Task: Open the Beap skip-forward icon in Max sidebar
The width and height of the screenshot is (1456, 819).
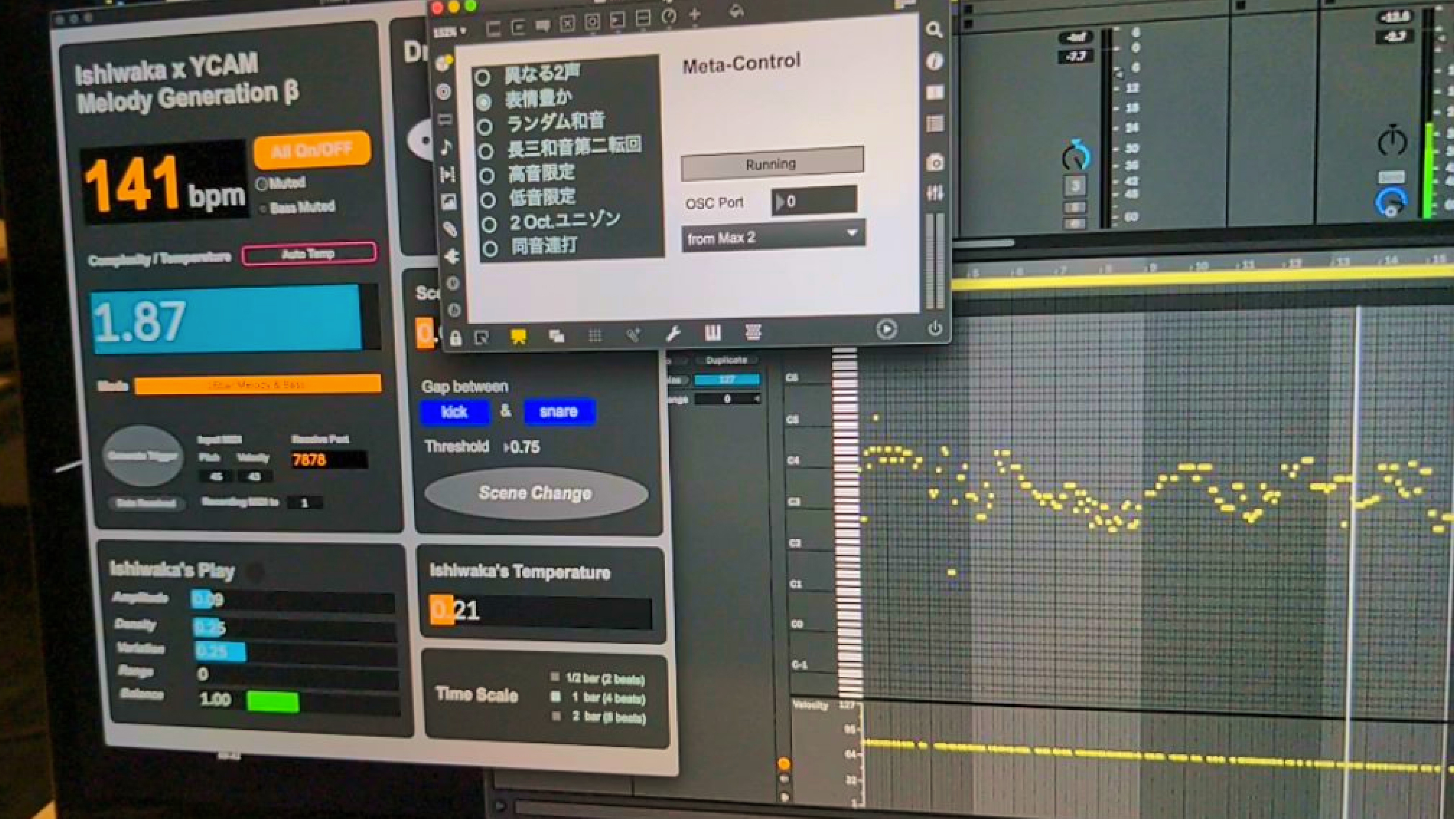Action: 448,174
